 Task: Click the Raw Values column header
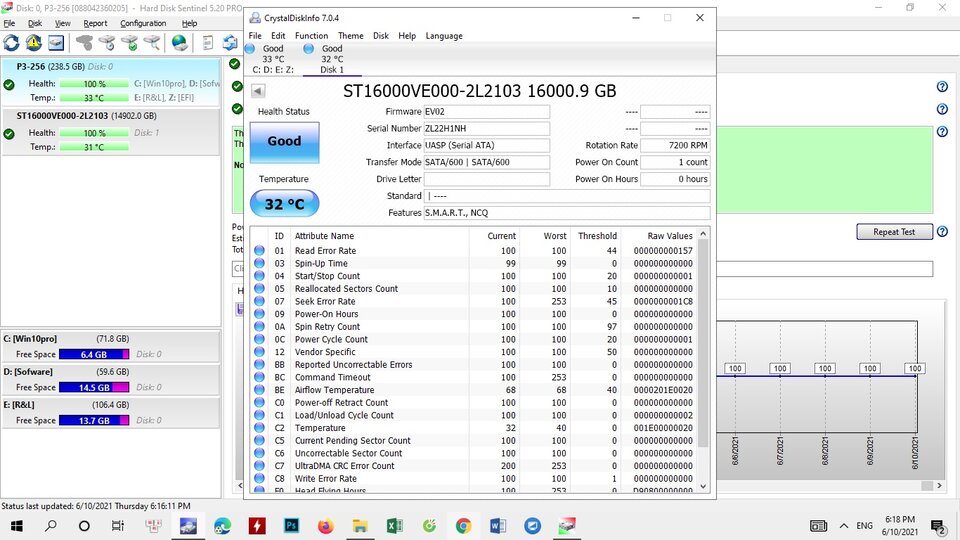tap(670, 236)
